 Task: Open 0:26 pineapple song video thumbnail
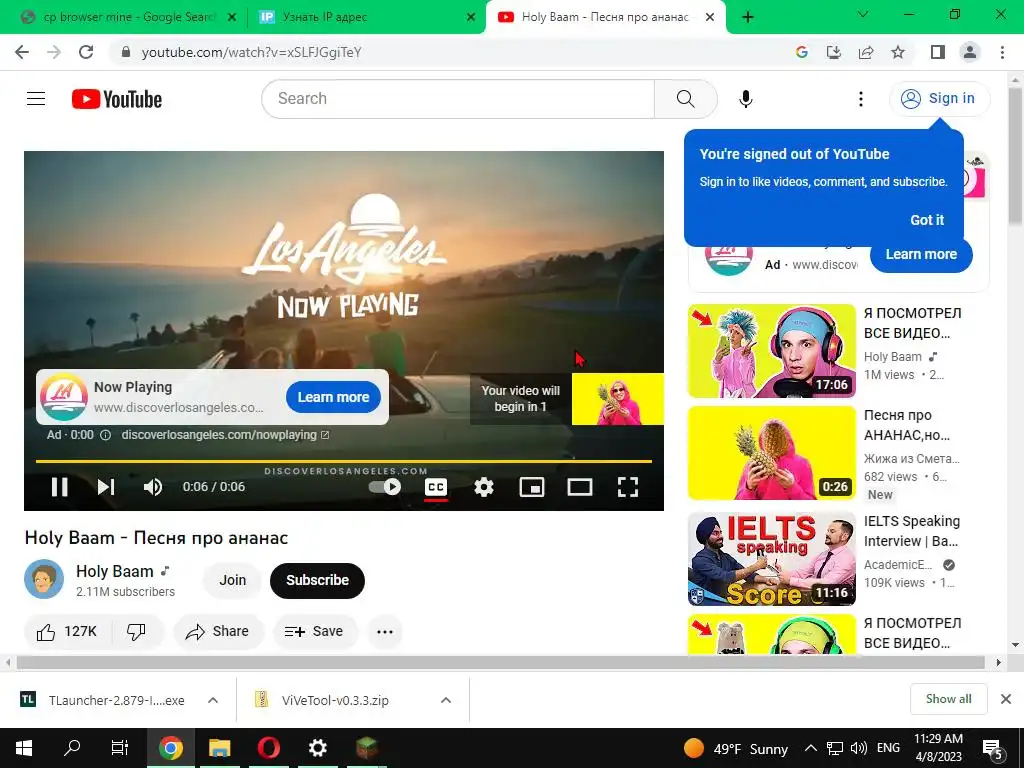pyautogui.click(x=771, y=453)
